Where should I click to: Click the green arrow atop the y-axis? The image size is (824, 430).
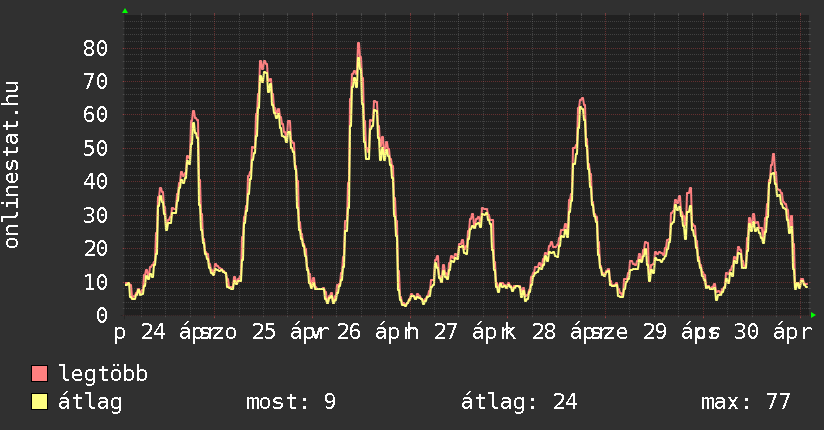pos(125,11)
